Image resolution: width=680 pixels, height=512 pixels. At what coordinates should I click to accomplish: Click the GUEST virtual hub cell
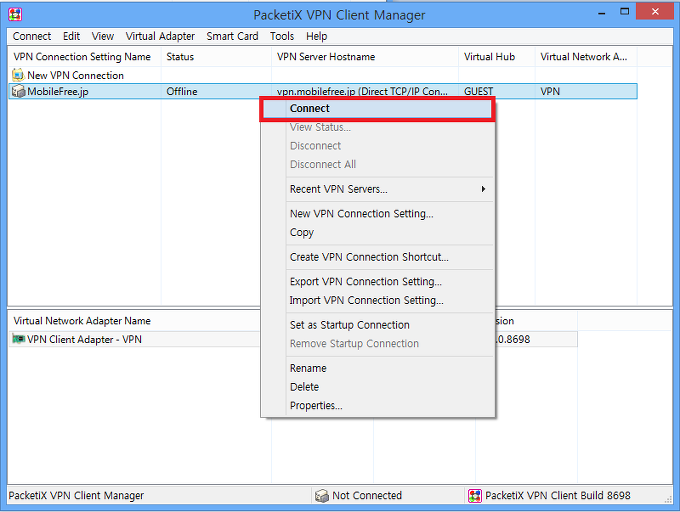(x=478, y=91)
